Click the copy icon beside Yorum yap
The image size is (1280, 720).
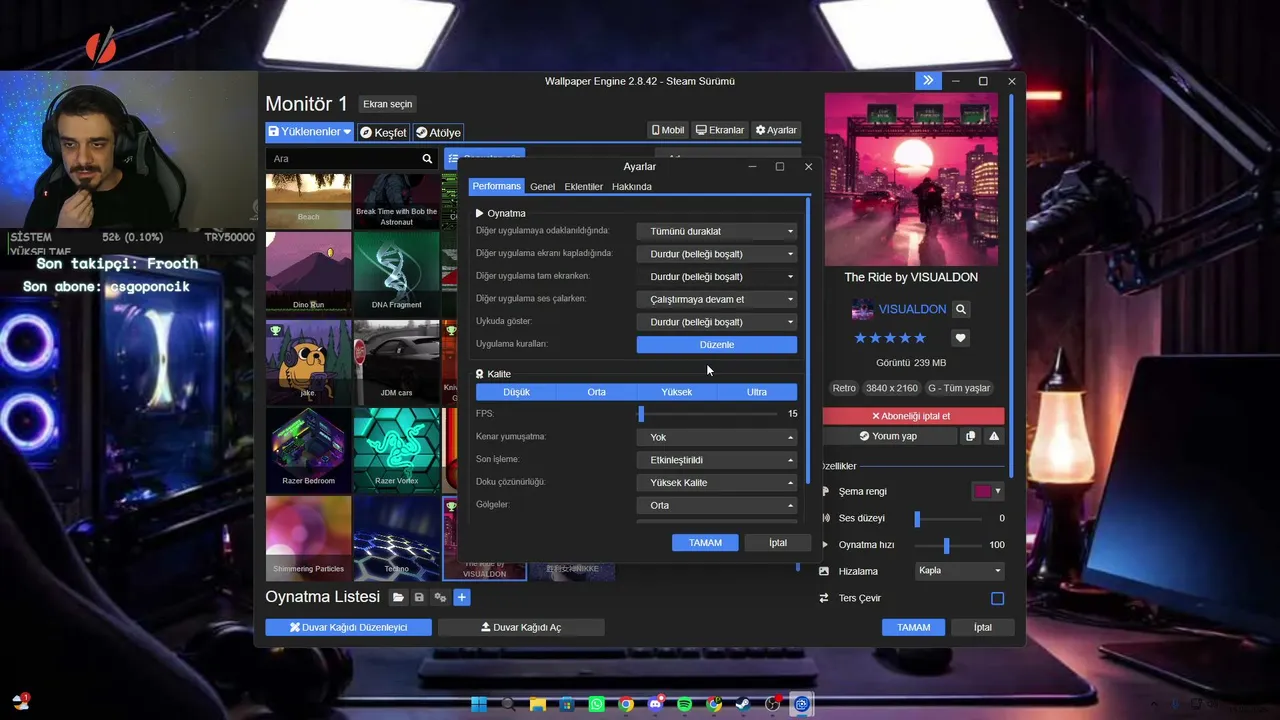[970, 436]
